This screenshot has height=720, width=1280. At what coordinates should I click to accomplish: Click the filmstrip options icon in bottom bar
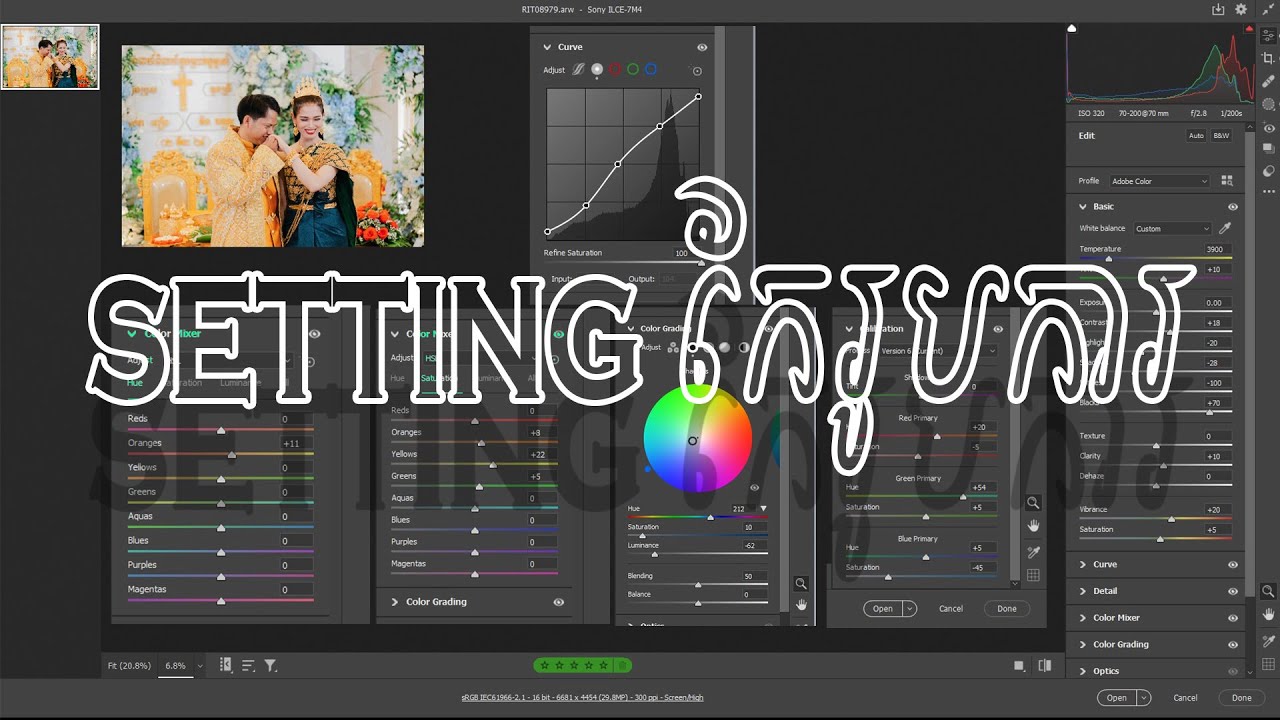pos(225,665)
